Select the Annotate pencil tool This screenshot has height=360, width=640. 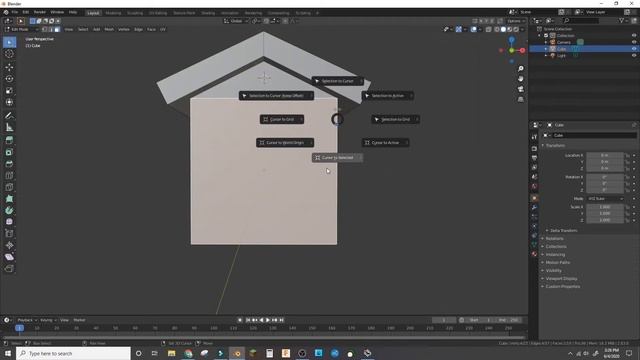tap(9, 116)
